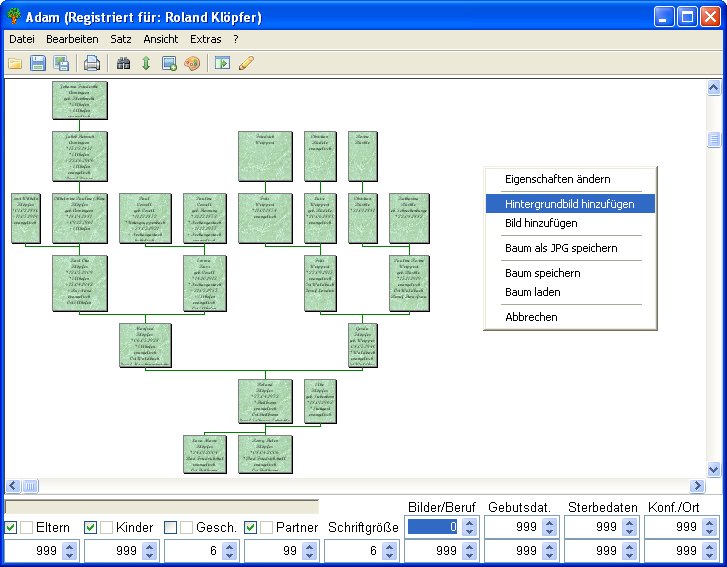Uncheck the ticked Partner checkbox
The width and height of the screenshot is (727, 567).
point(250,527)
